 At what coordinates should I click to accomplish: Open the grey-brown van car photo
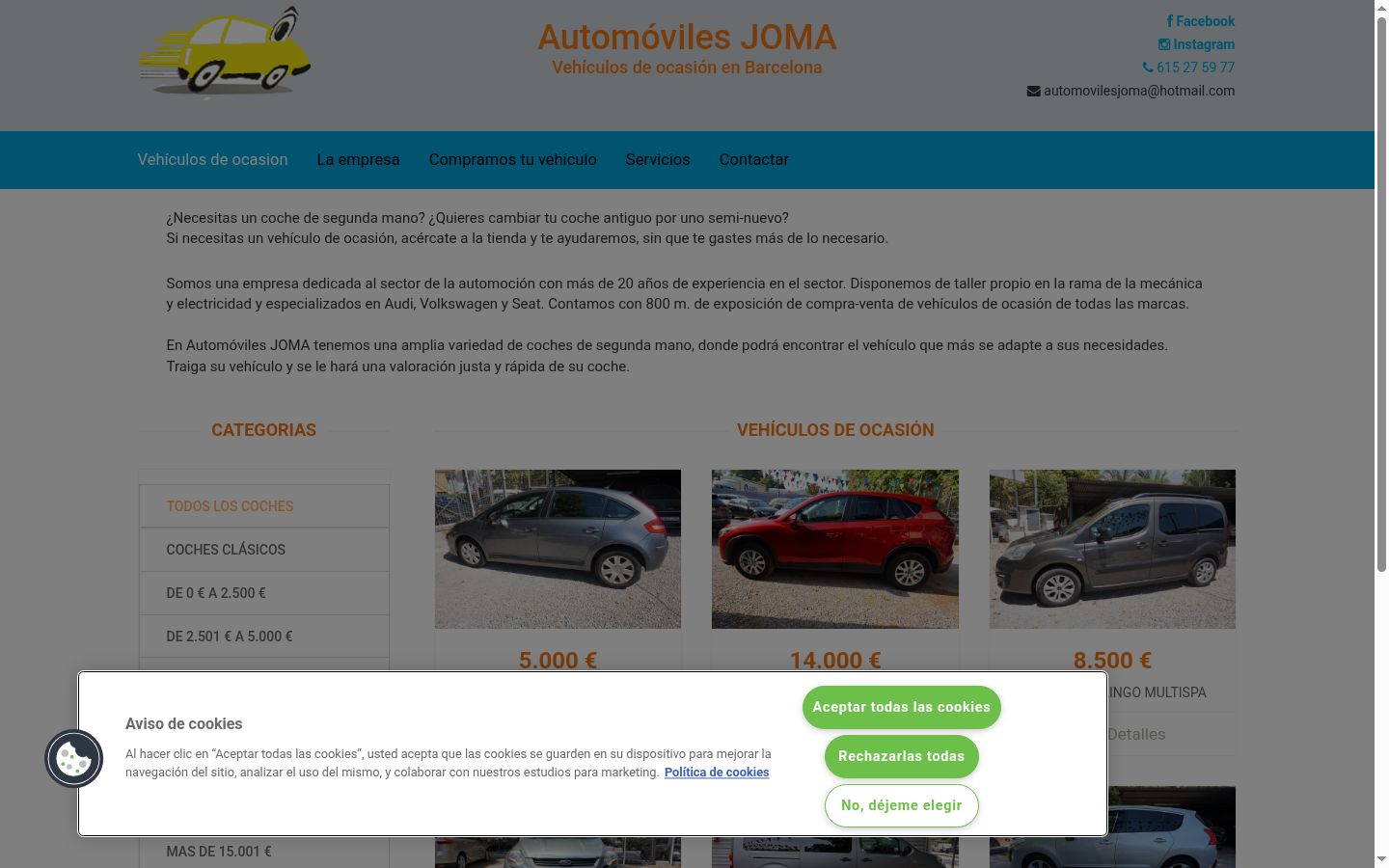(1112, 549)
